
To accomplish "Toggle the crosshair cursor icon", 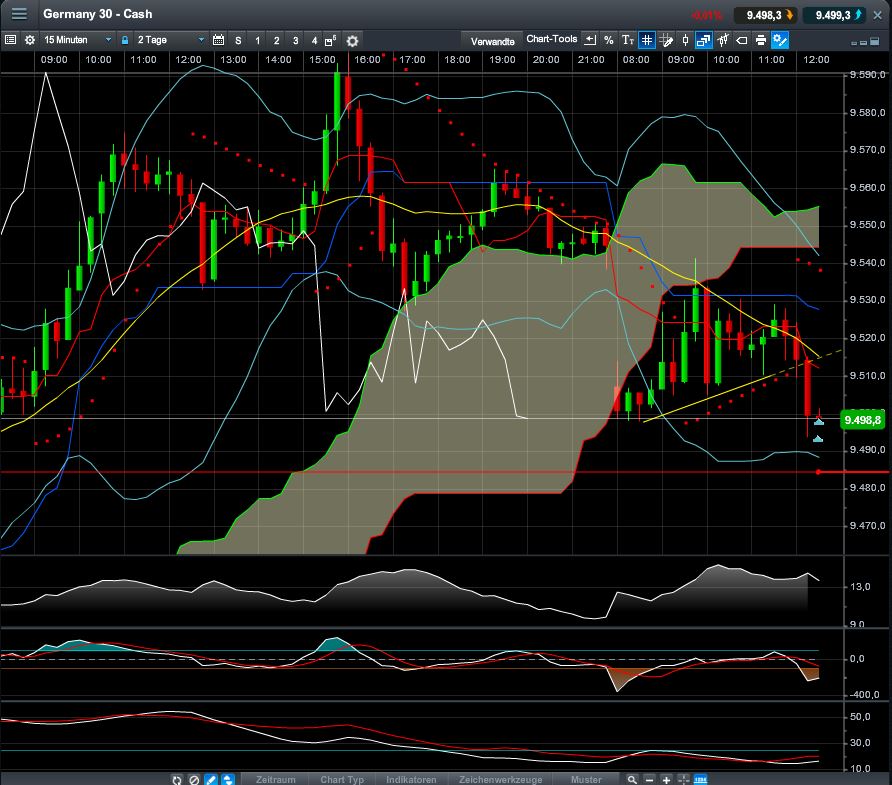I will tap(683, 779).
